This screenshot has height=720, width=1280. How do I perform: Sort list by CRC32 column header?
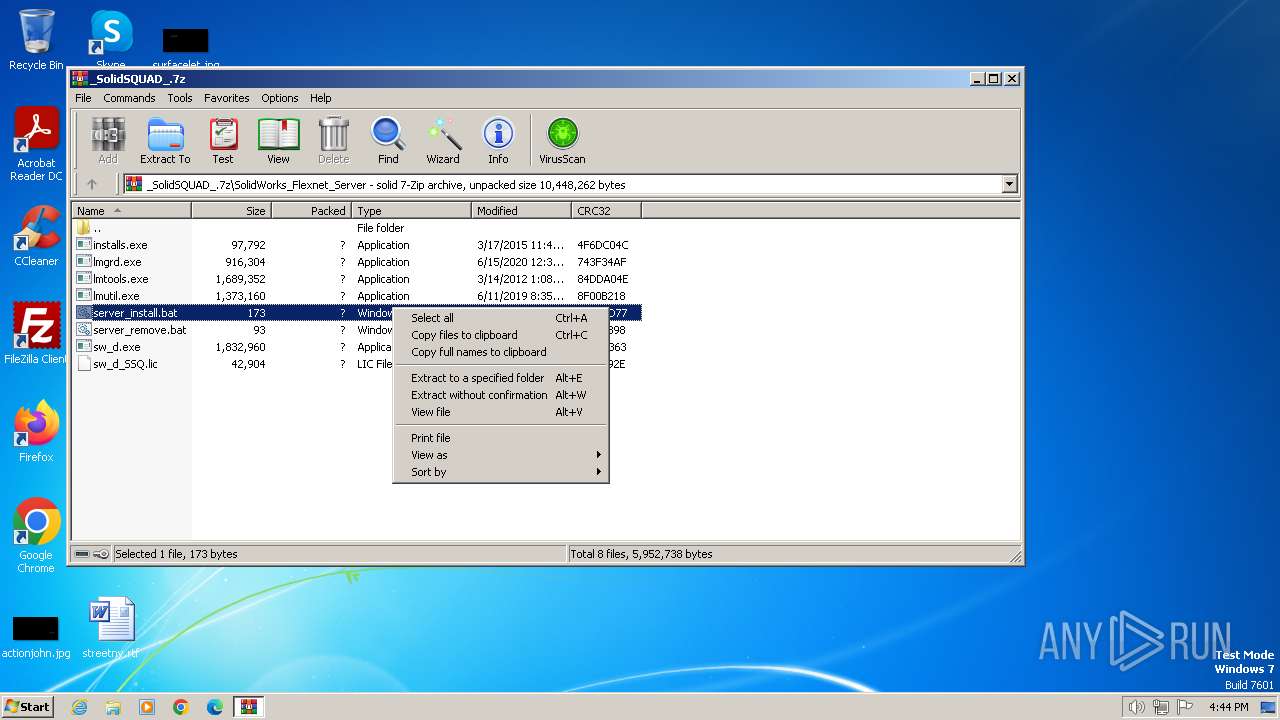click(606, 211)
